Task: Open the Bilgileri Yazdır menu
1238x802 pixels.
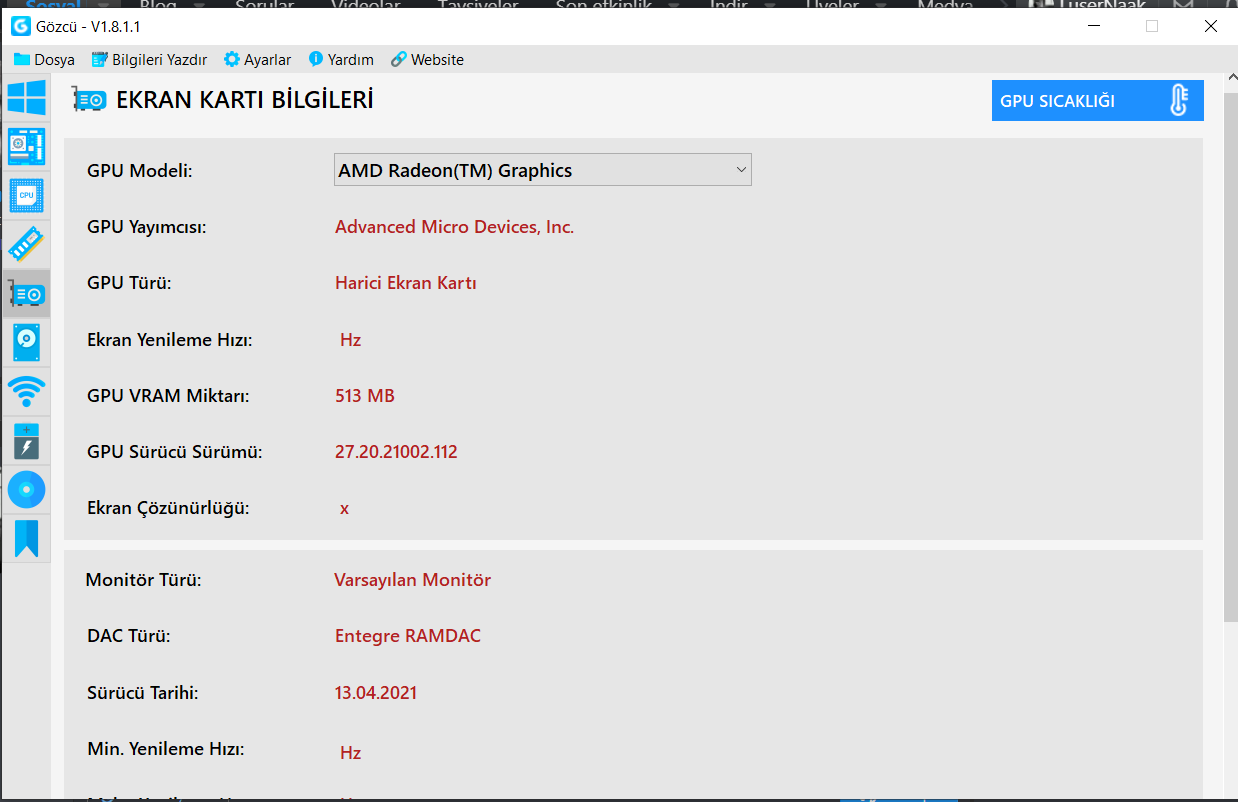Action: point(149,60)
